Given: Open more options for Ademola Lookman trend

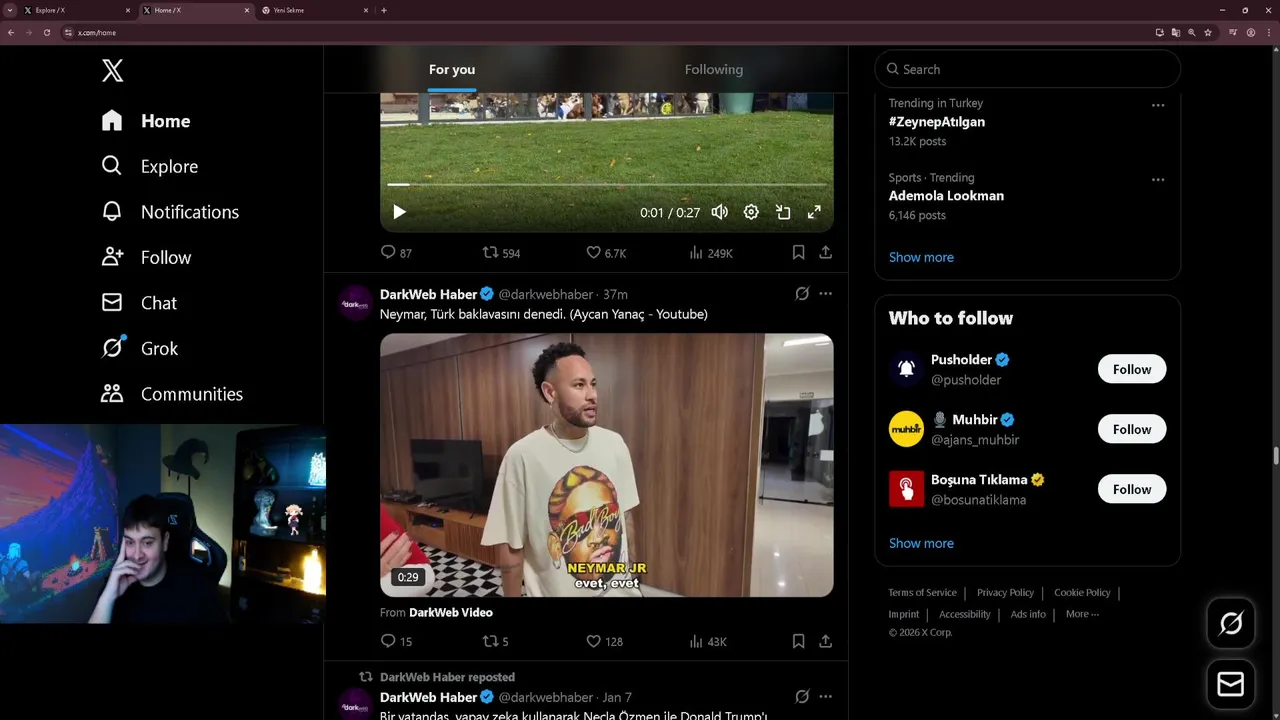Looking at the screenshot, I should coord(1158,180).
